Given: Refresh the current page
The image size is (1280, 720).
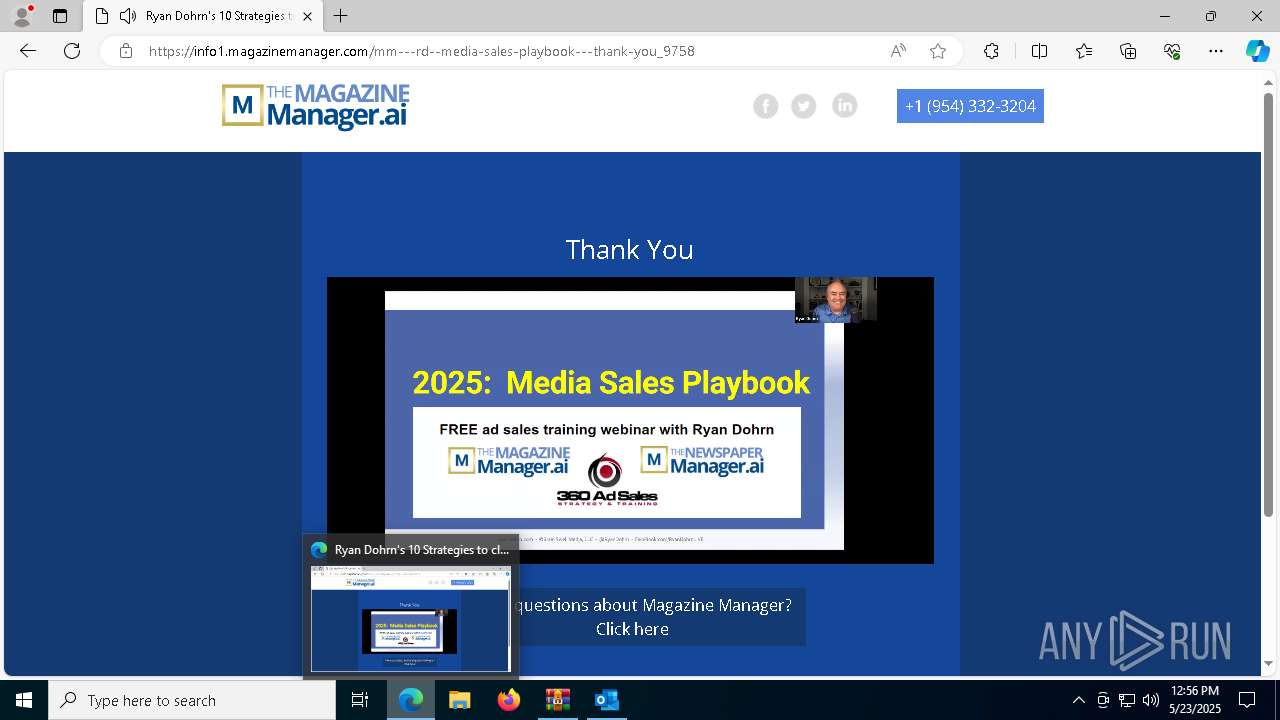Looking at the screenshot, I should tap(72, 51).
